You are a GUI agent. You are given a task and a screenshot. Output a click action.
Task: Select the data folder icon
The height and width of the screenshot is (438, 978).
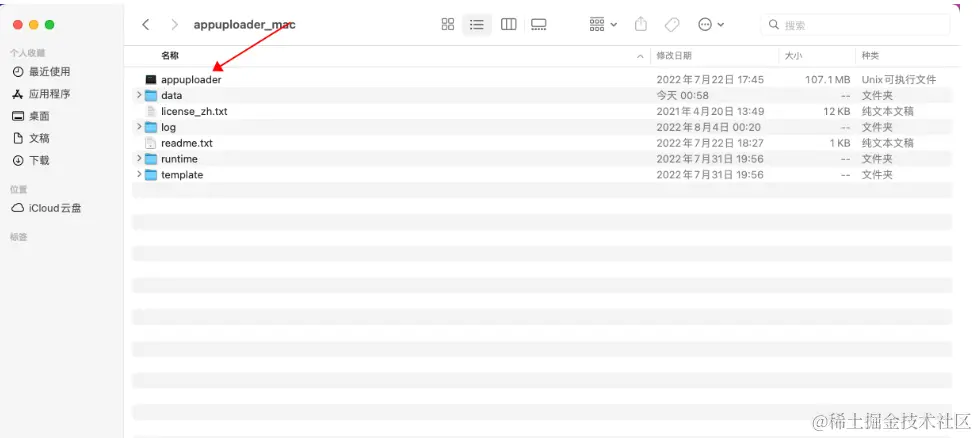coord(150,95)
